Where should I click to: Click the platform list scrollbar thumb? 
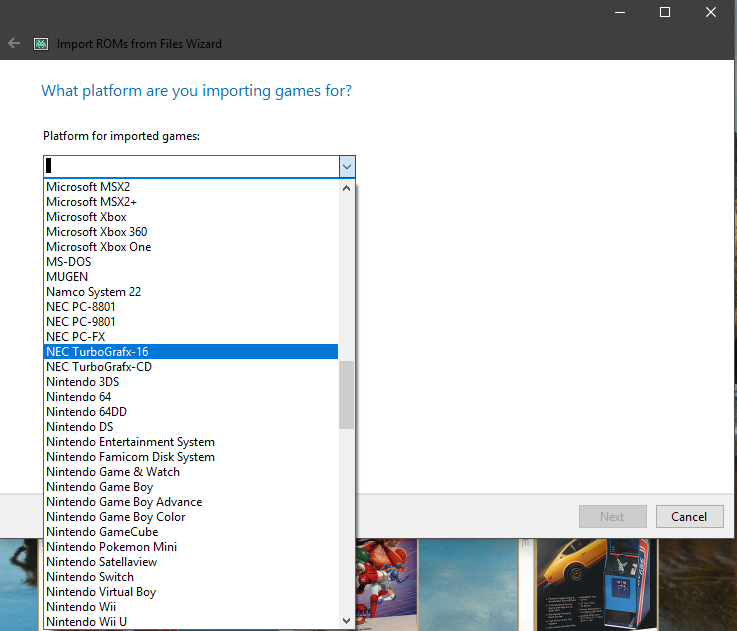point(346,395)
